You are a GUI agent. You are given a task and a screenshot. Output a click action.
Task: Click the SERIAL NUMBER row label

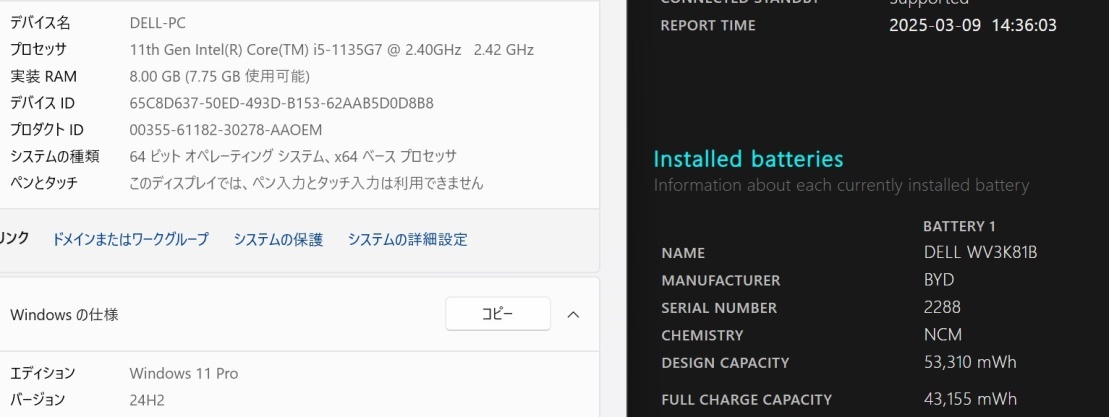[719, 308]
